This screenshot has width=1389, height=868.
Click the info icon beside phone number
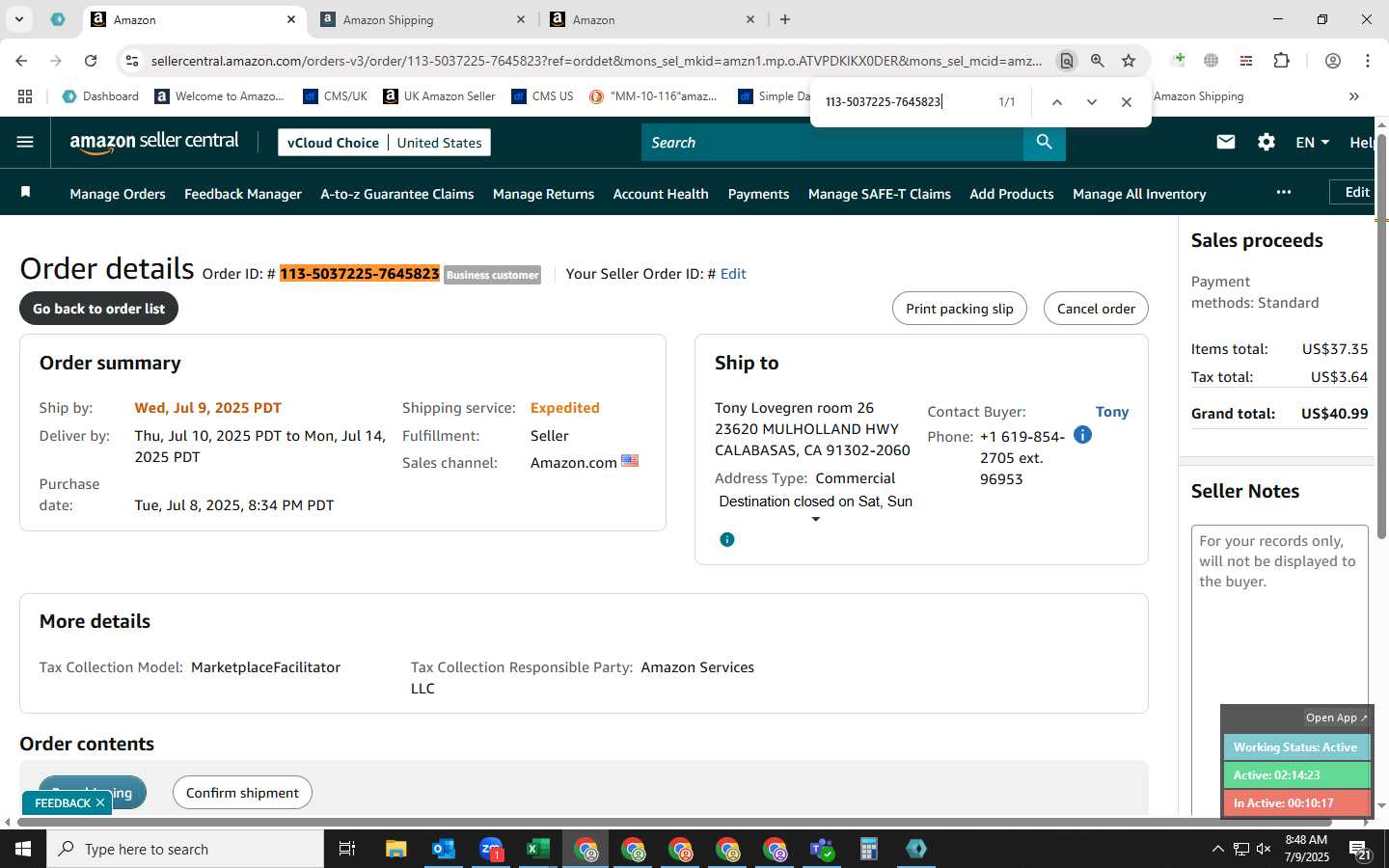pyautogui.click(x=1082, y=435)
